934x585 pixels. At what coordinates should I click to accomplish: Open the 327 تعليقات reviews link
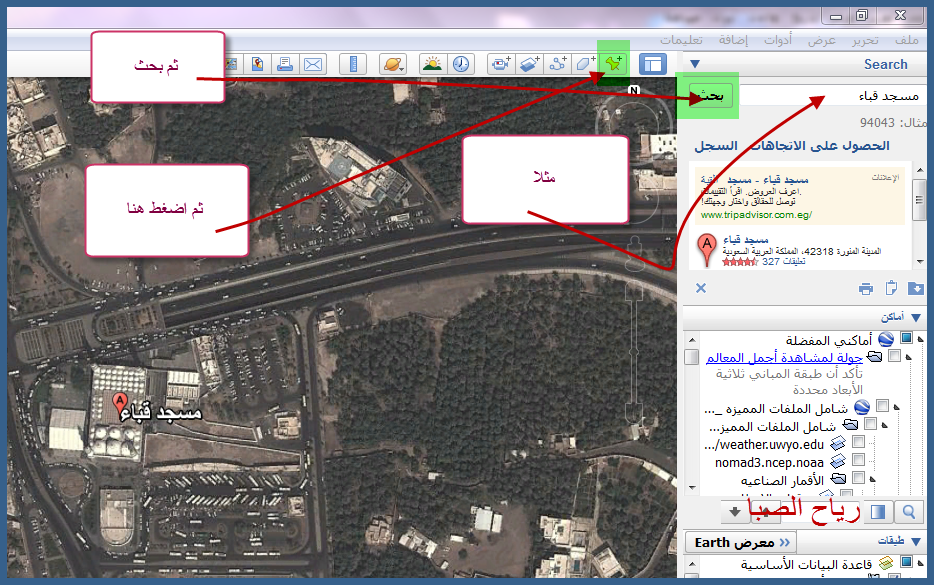(783, 262)
